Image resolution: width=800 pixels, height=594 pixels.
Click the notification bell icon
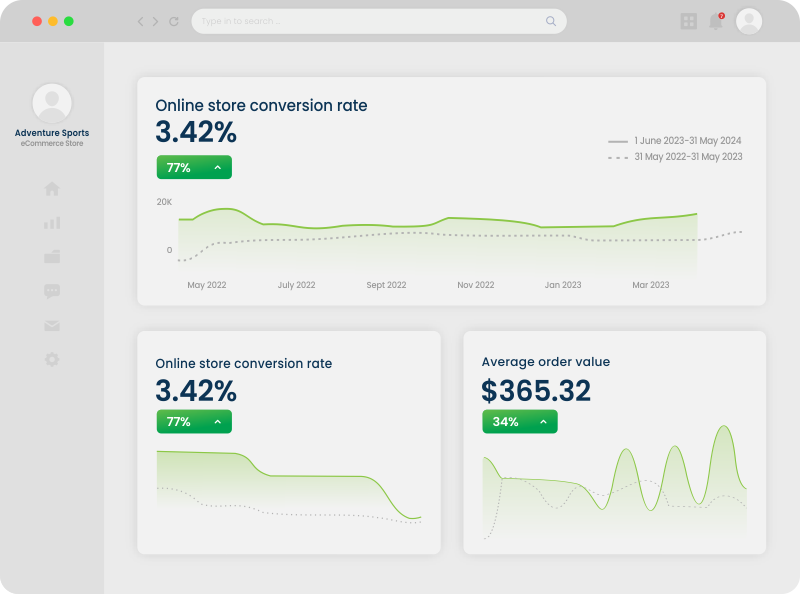(716, 21)
